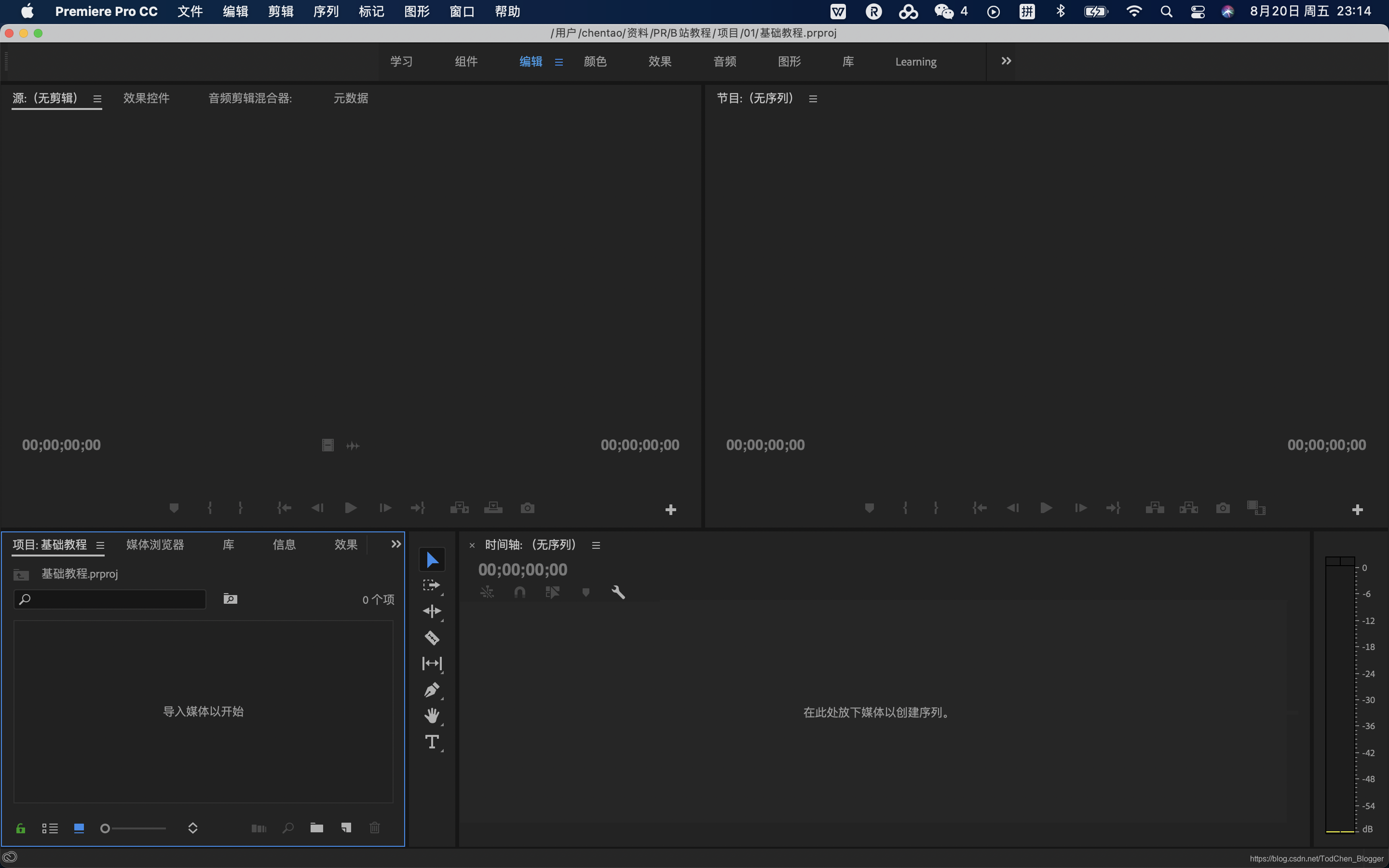Open the Program monitor panel menu
This screenshot has width=1389, height=868.
[x=813, y=99]
